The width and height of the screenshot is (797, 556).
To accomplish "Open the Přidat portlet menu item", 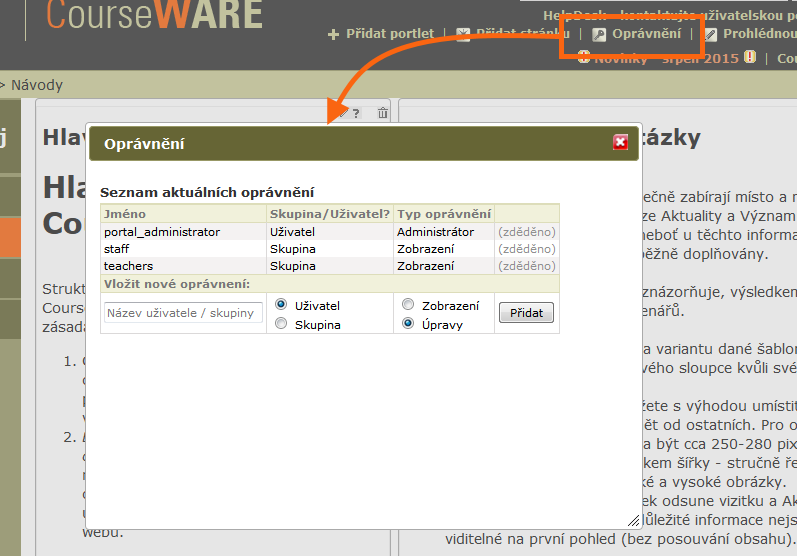I will (389, 34).
